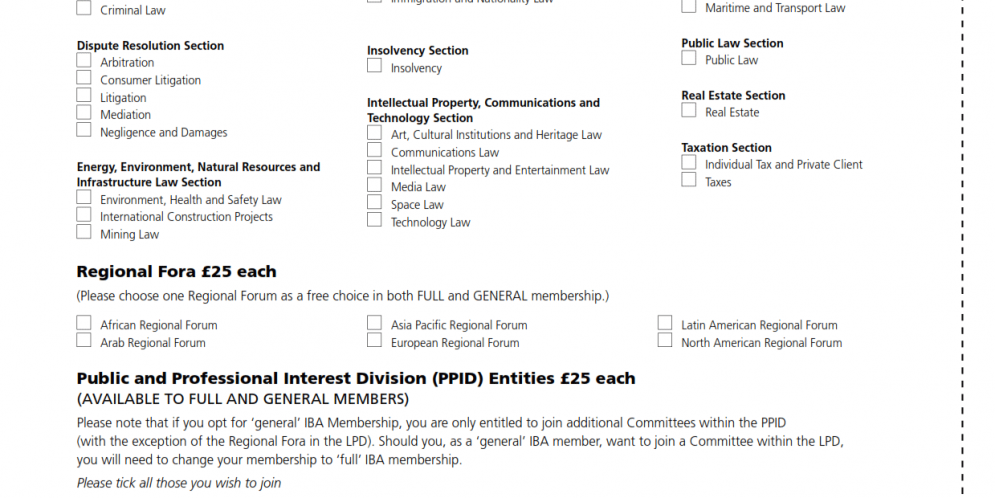This screenshot has height=498, width=995.
Task: Select the Insolvency checkbox
Action: (x=374, y=66)
